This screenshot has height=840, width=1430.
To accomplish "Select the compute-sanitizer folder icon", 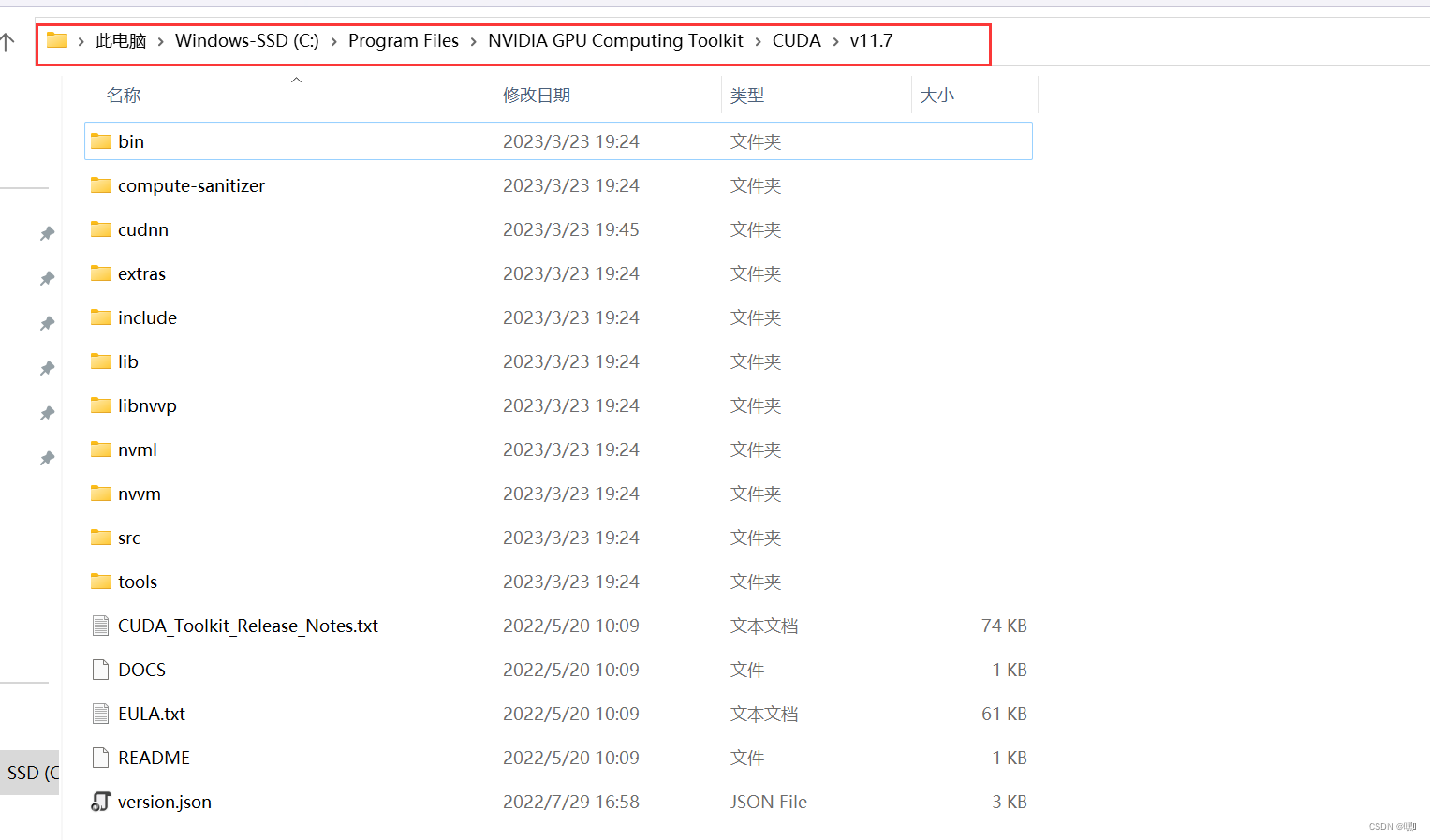I will pos(101,185).
